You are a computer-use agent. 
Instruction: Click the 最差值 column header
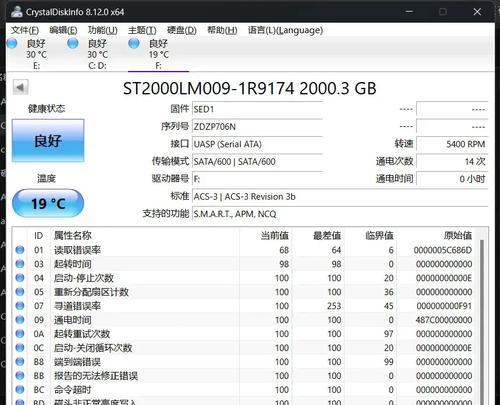(318, 235)
